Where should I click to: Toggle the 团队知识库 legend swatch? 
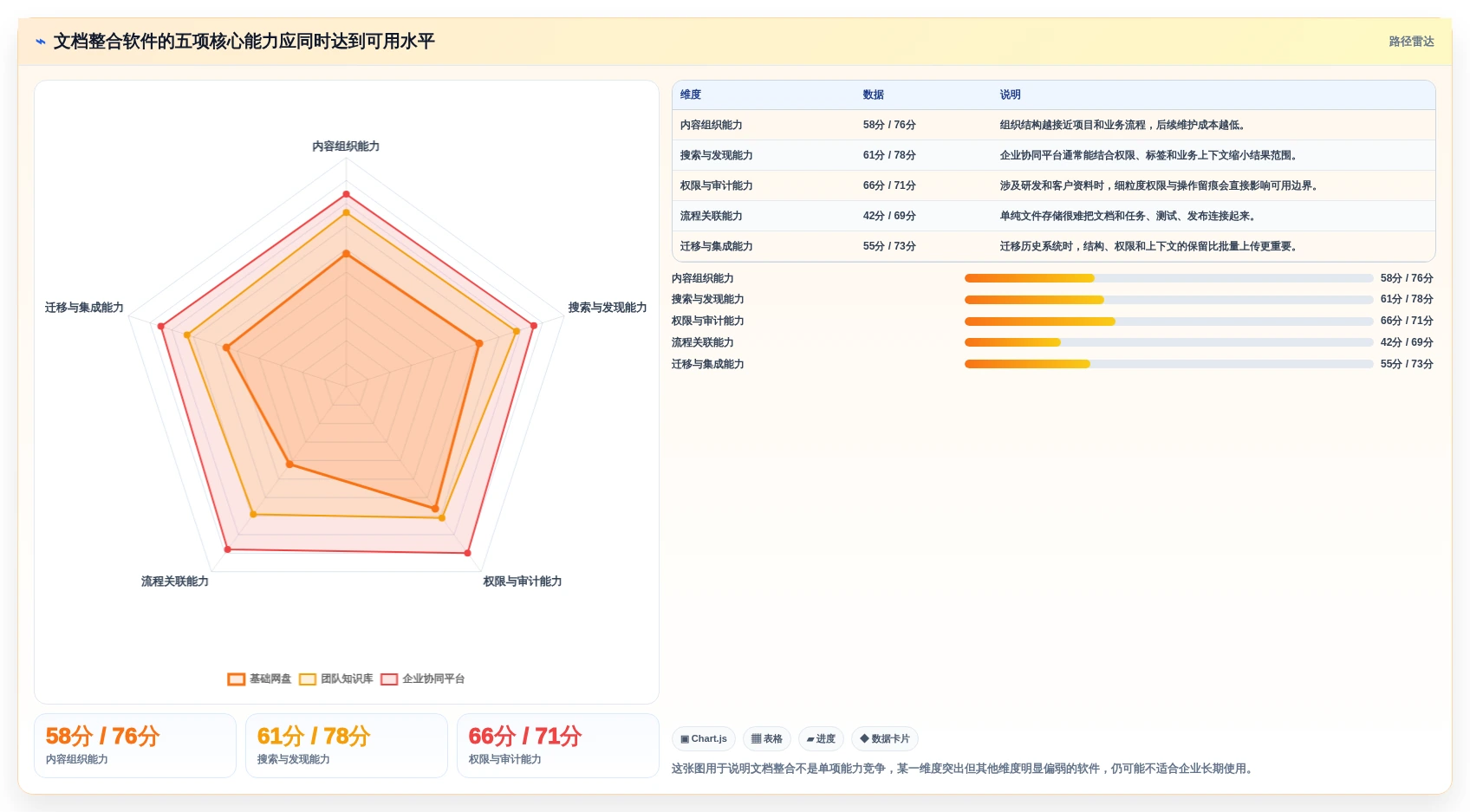coord(308,679)
